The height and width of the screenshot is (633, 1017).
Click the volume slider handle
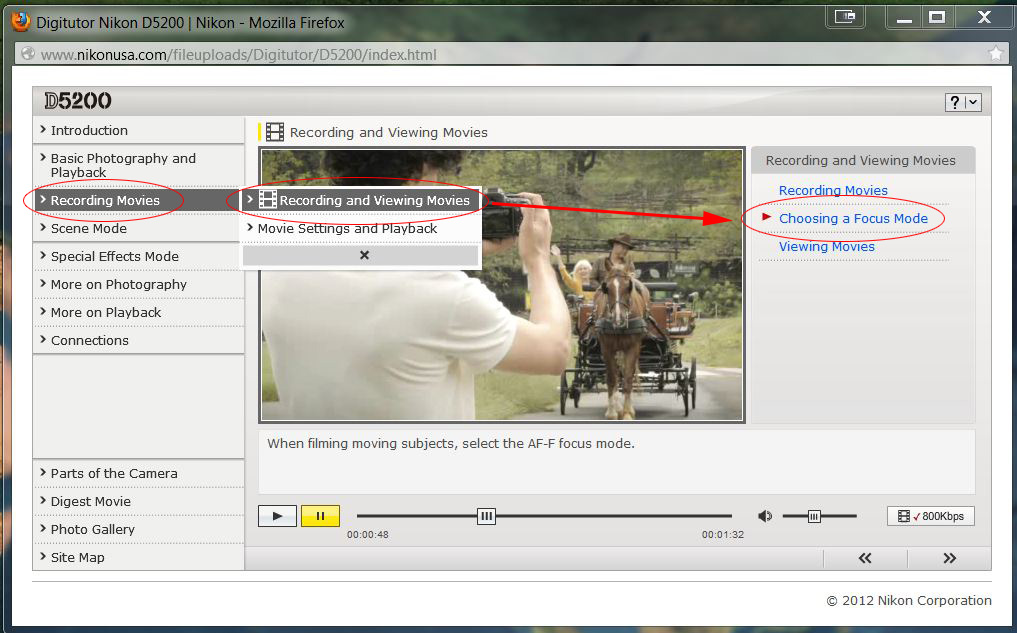coord(814,516)
